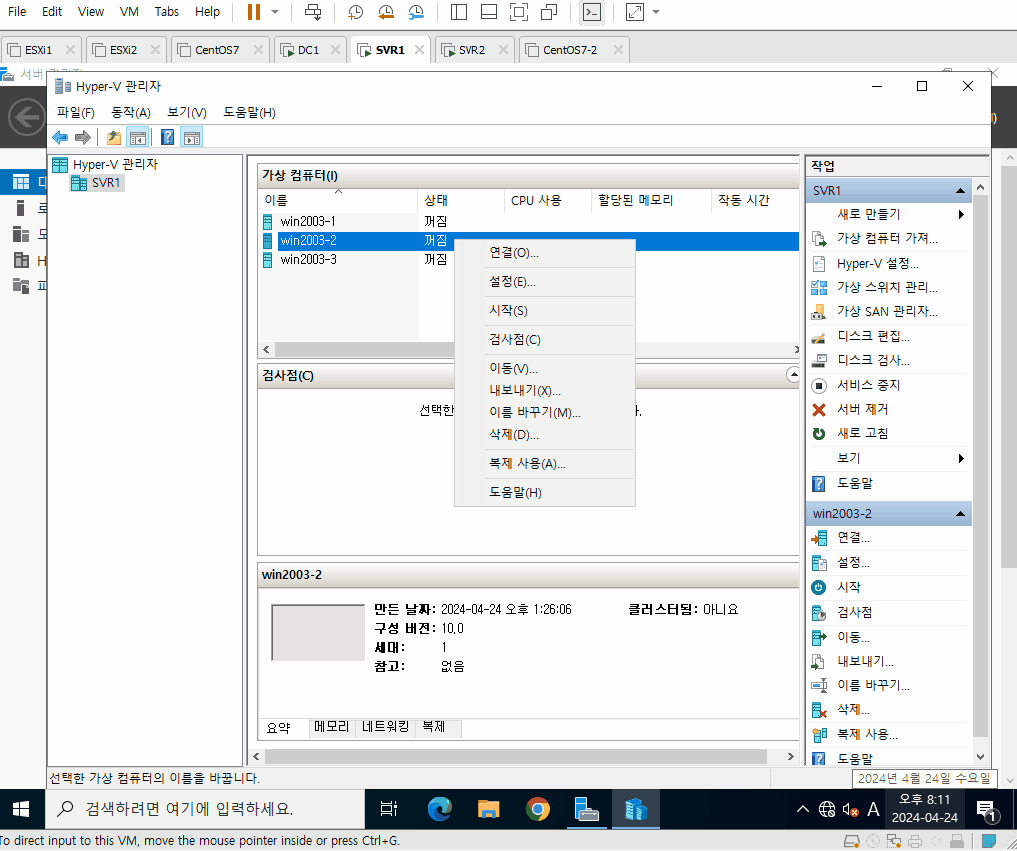1017x851 pixels.
Task: Open the dropdown arrow beside VMware pause button
Action: point(275,12)
